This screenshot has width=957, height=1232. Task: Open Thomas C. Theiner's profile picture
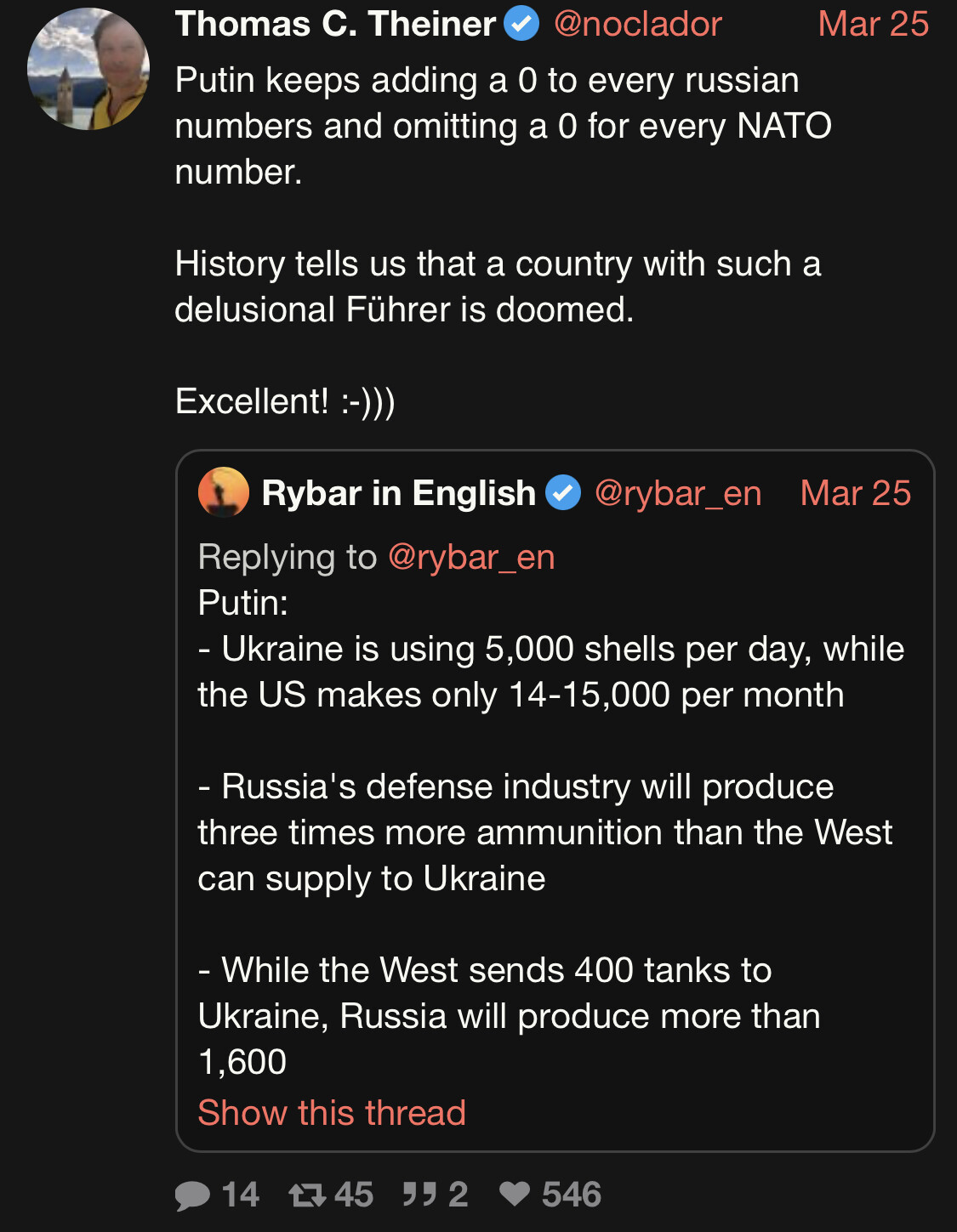88,69
